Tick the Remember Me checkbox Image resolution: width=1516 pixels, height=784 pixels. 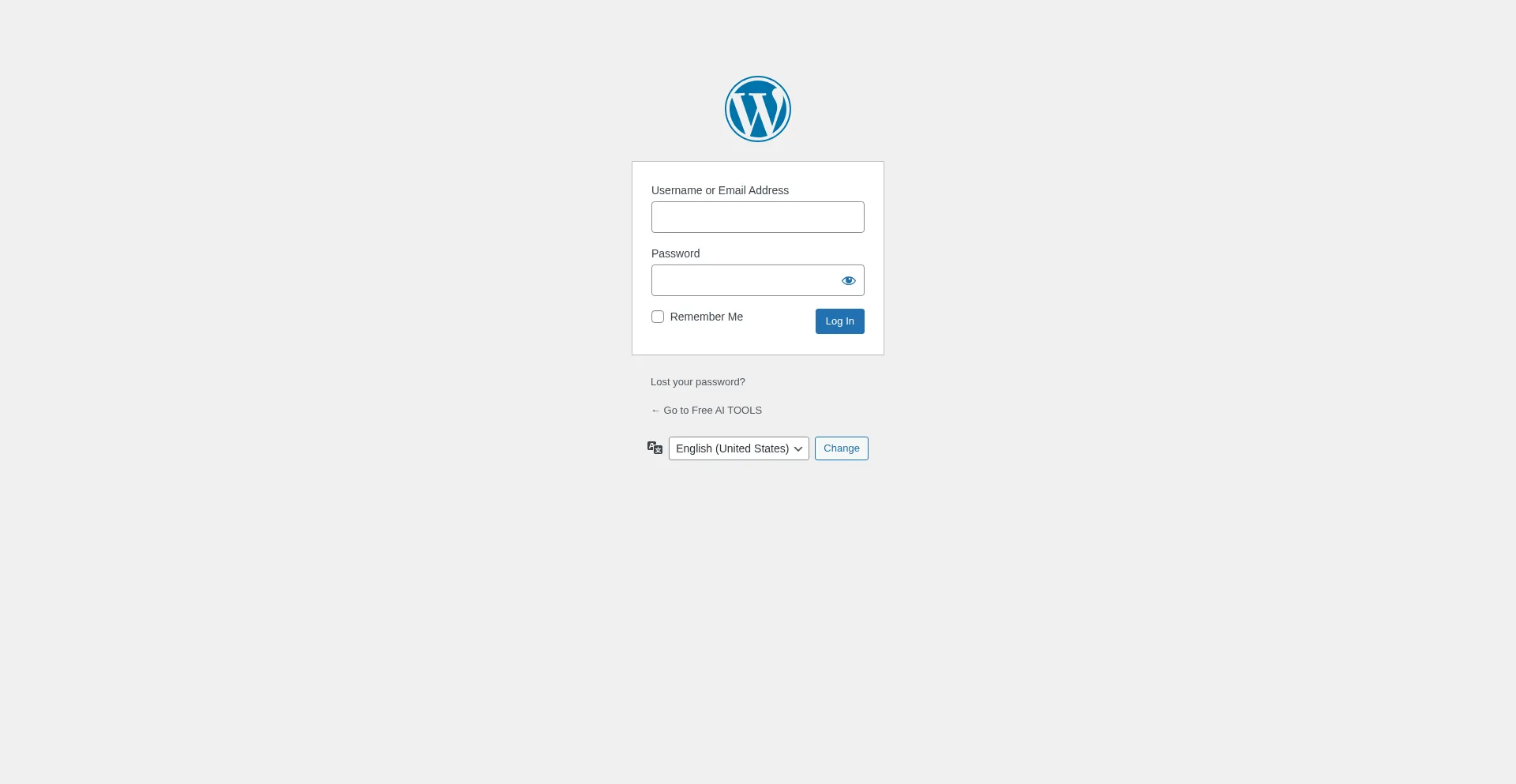coord(658,317)
